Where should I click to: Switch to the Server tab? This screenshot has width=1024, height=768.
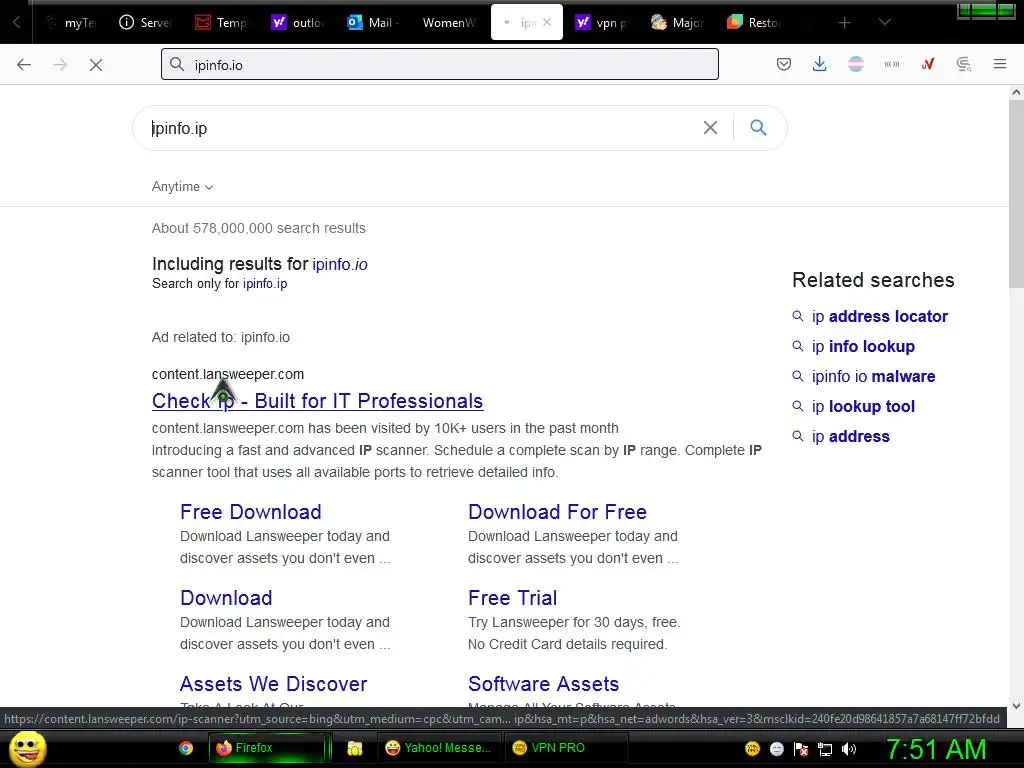(145, 22)
